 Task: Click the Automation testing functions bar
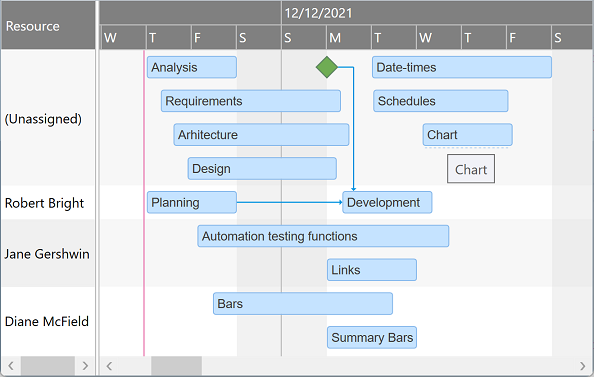click(x=323, y=236)
